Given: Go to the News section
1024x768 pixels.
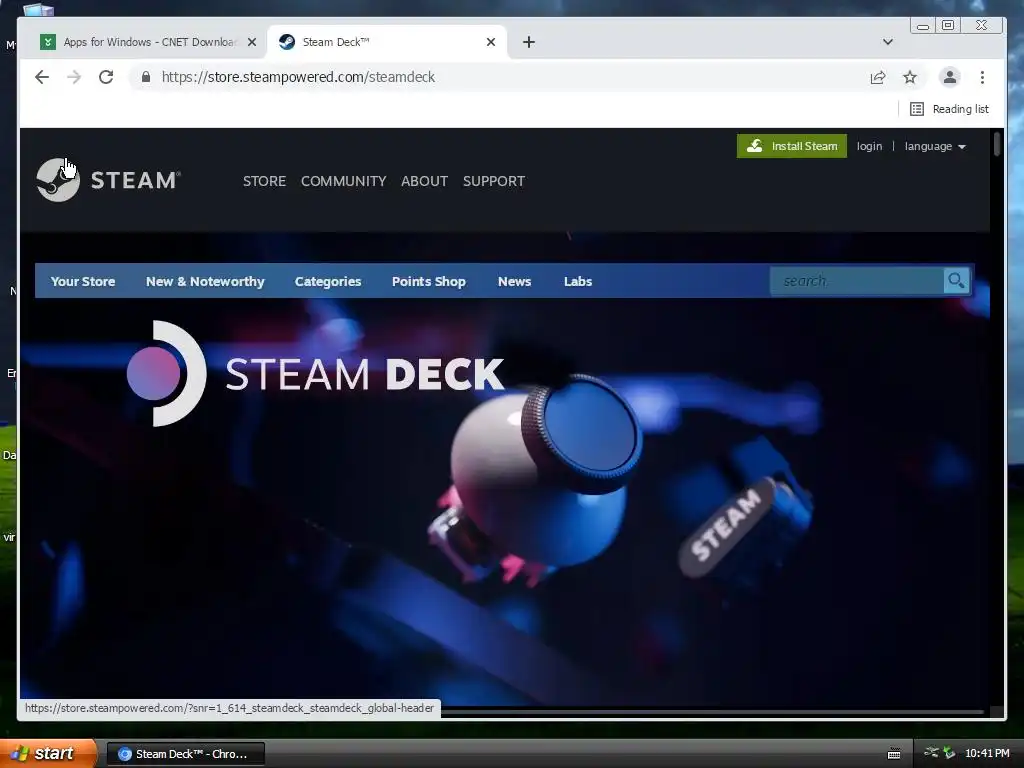Looking at the screenshot, I should click(514, 281).
